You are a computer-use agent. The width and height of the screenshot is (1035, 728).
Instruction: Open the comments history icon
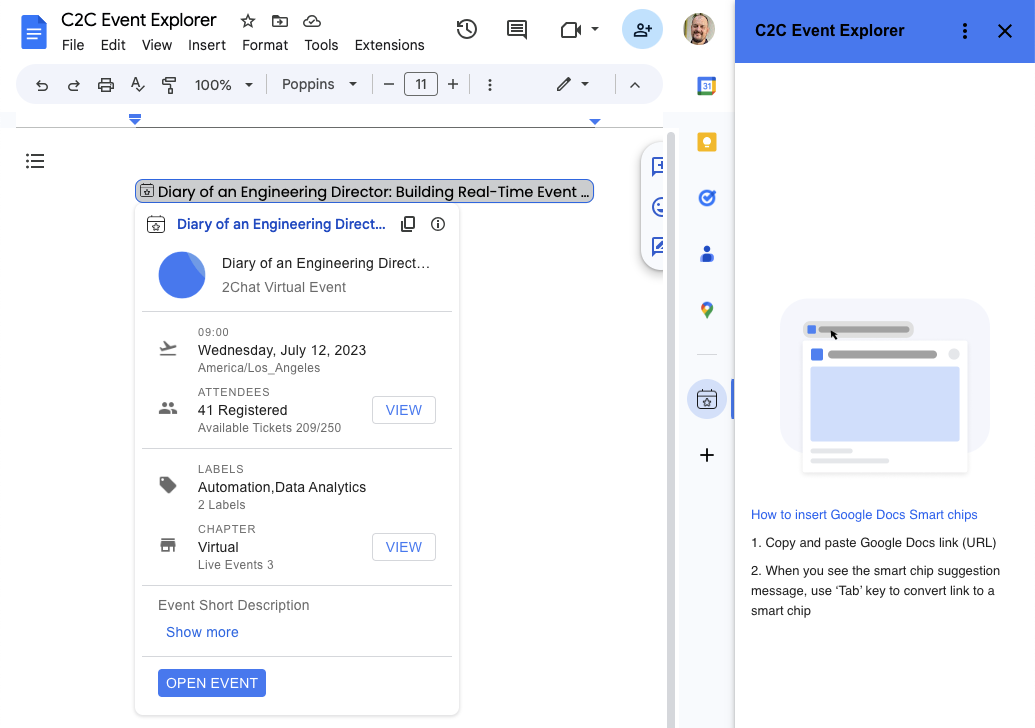(x=517, y=29)
